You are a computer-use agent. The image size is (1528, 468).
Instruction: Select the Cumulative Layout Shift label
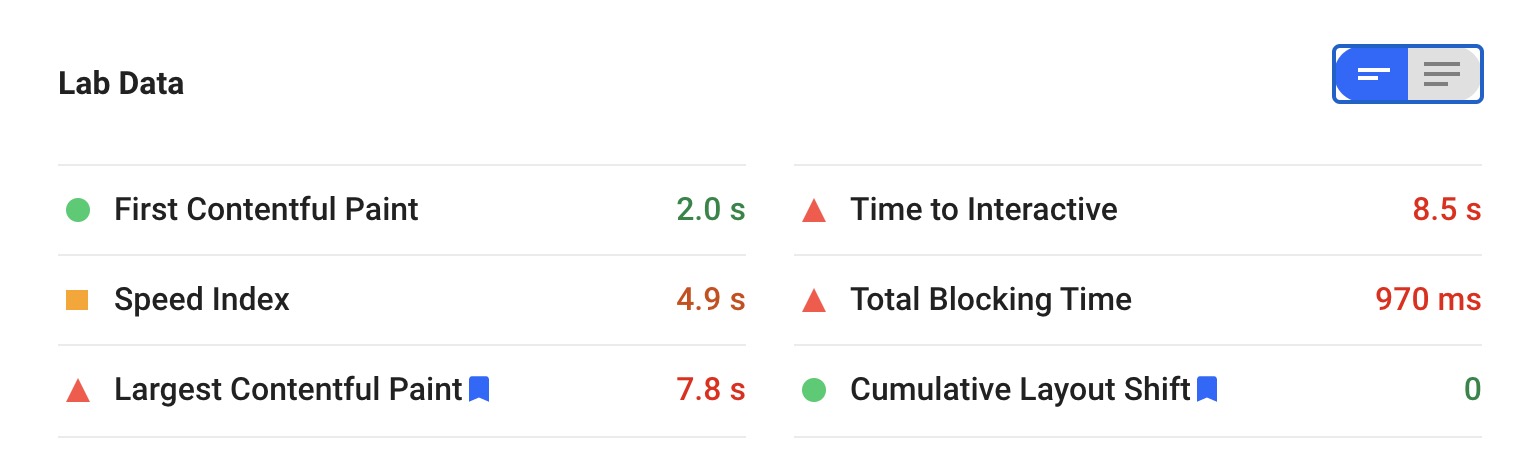(1021, 390)
